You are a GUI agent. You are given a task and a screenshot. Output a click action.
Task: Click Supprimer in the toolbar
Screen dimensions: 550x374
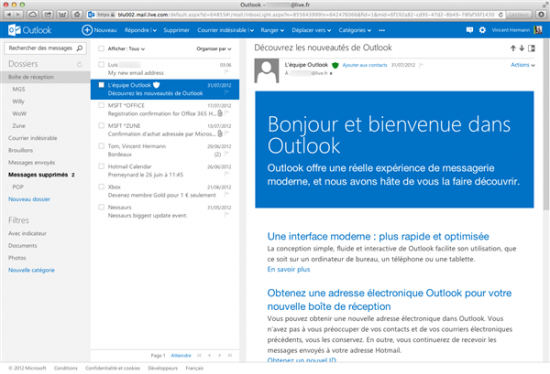(x=176, y=30)
